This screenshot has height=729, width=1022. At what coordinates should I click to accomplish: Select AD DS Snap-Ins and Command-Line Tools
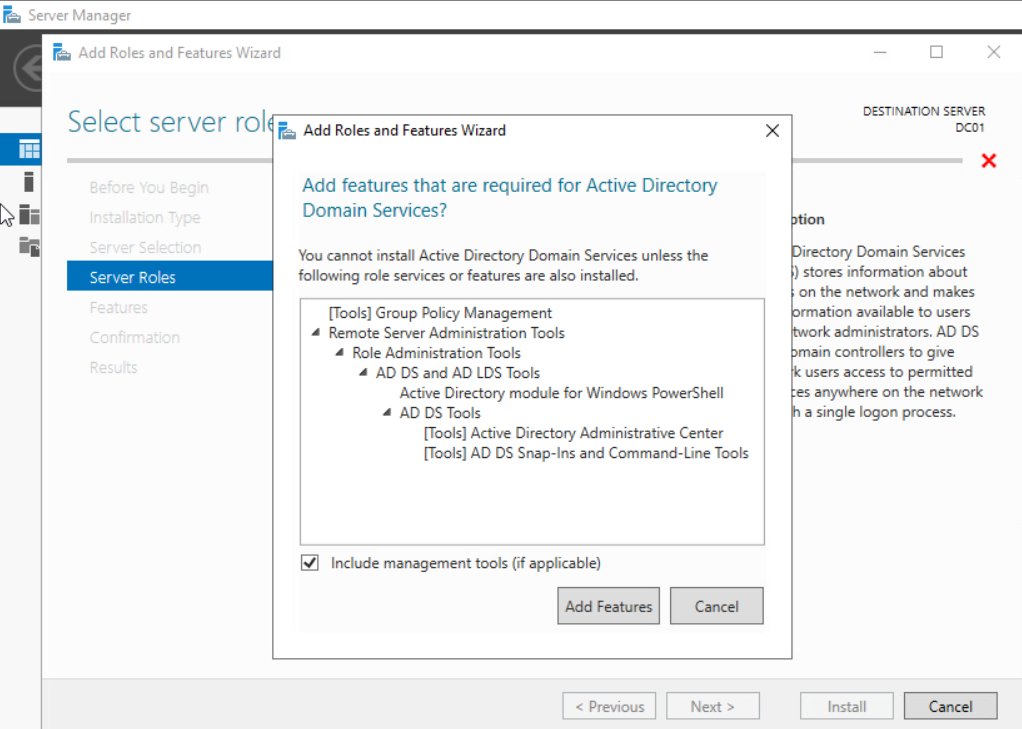586,453
